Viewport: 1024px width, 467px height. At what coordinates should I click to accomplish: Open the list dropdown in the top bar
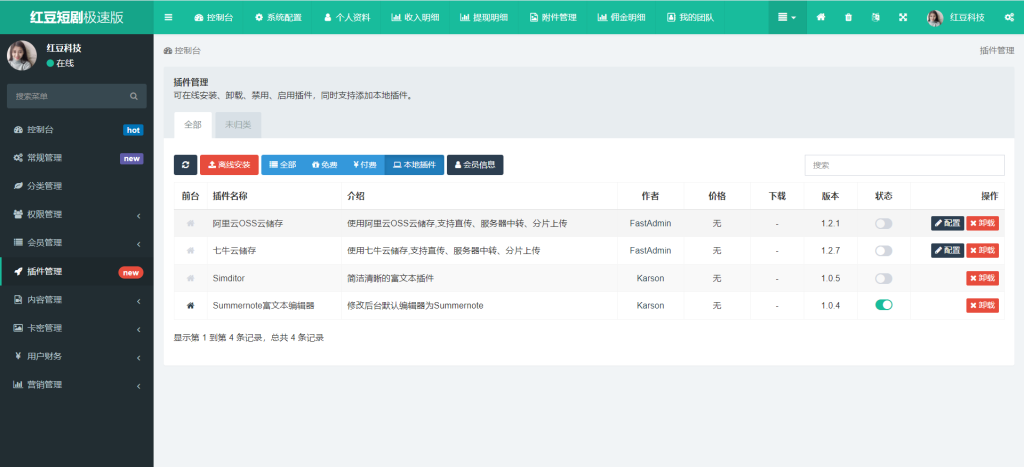click(787, 18)
